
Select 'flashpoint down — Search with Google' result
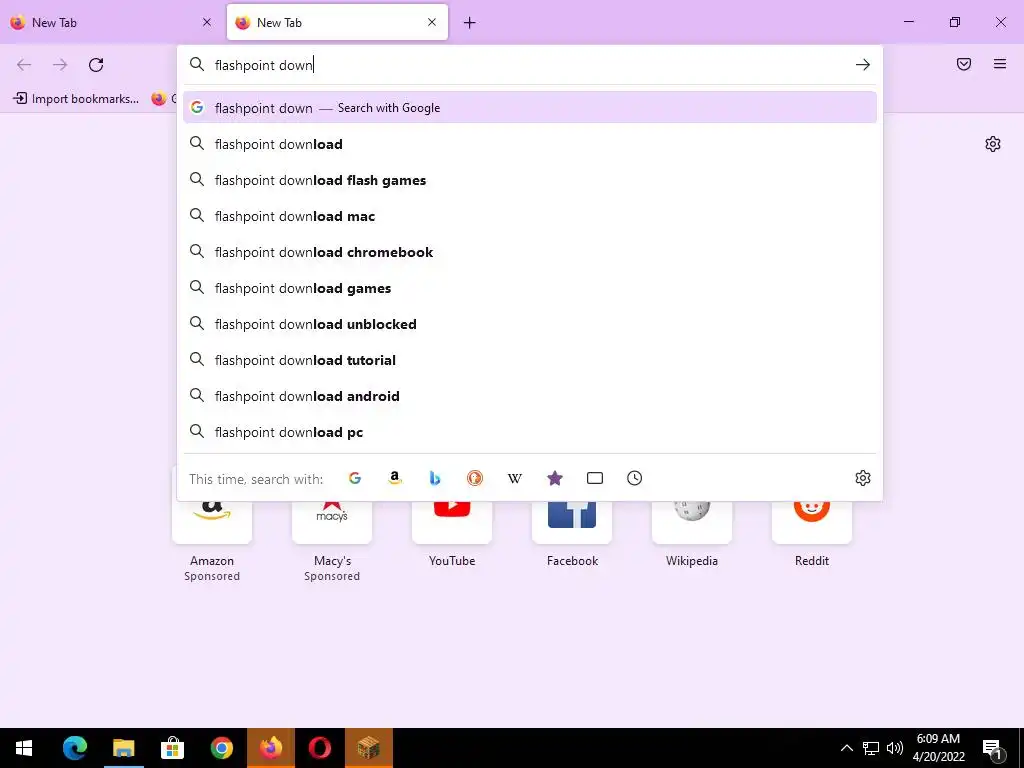pos(530,108)
